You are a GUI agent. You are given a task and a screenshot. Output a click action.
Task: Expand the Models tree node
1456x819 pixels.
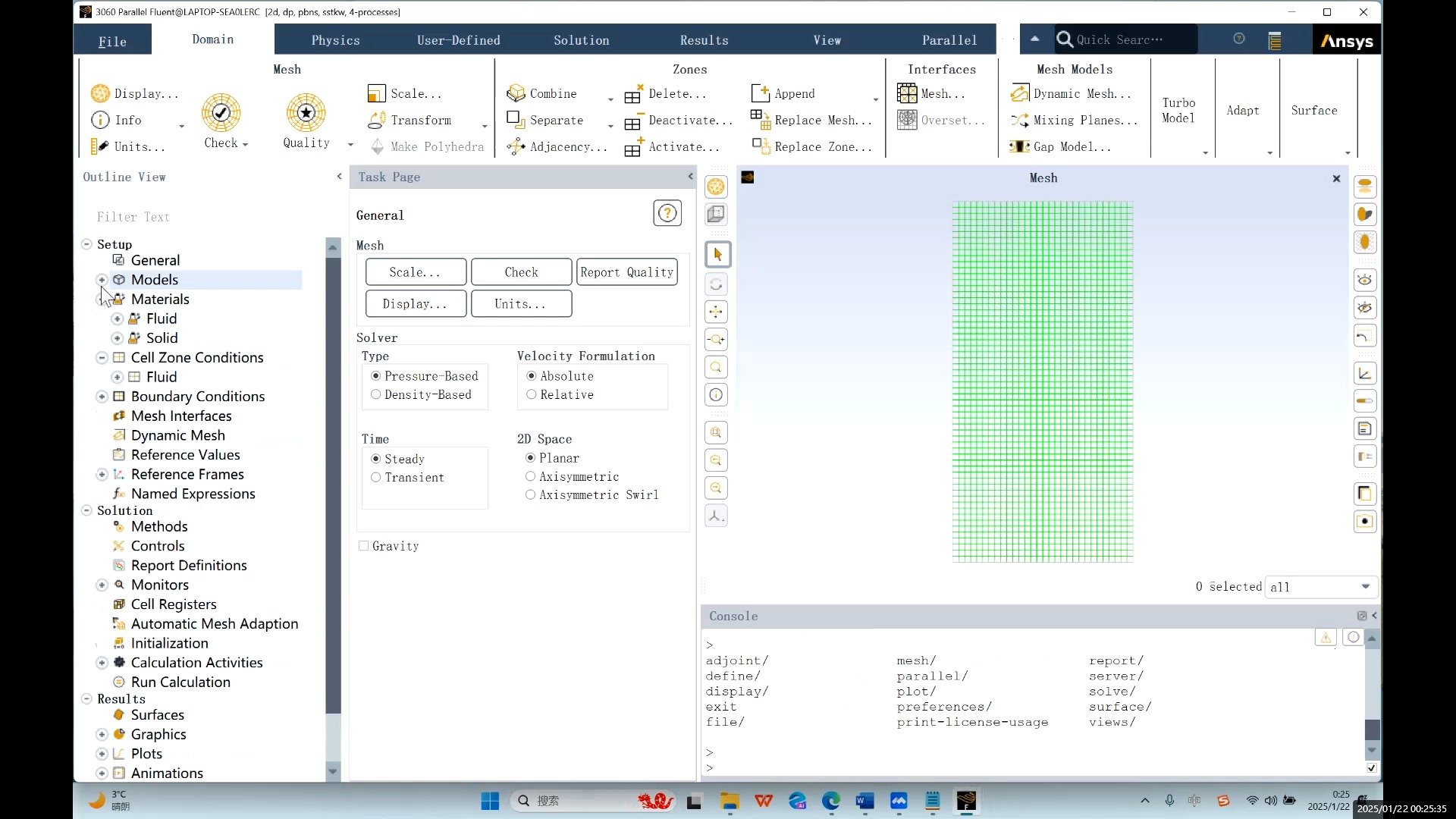[x=102, y=280]
